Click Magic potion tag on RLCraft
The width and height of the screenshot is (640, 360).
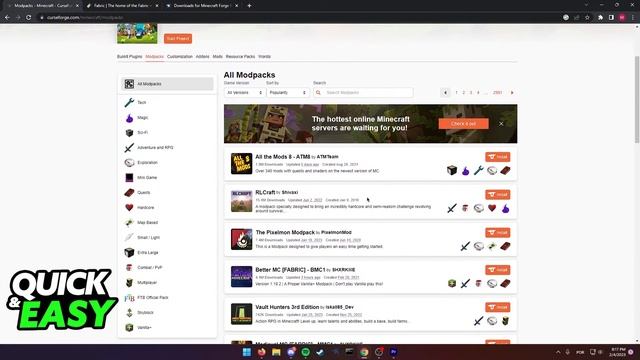505,208
